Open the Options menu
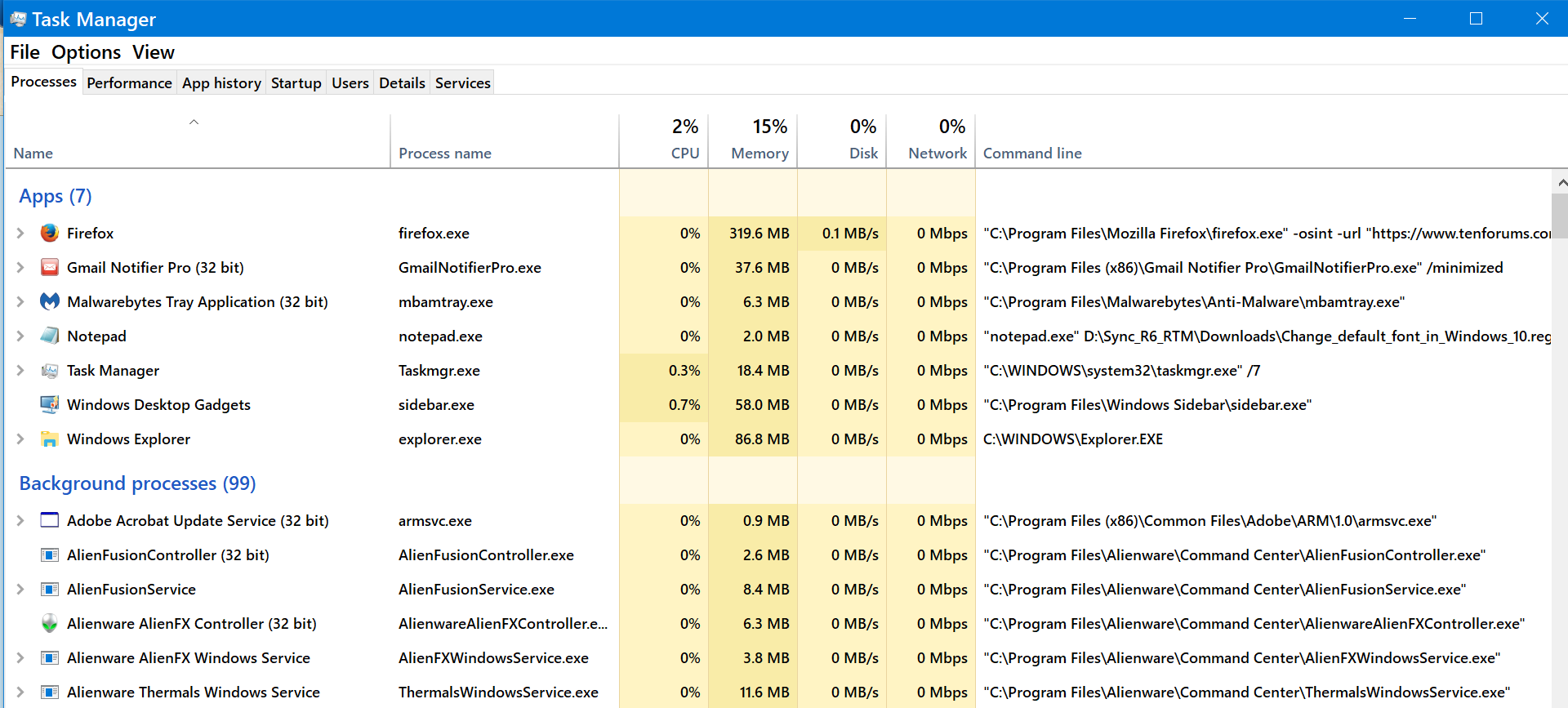Image resolution: width=1568 pixels, height=708 pixels. point(86,52)
